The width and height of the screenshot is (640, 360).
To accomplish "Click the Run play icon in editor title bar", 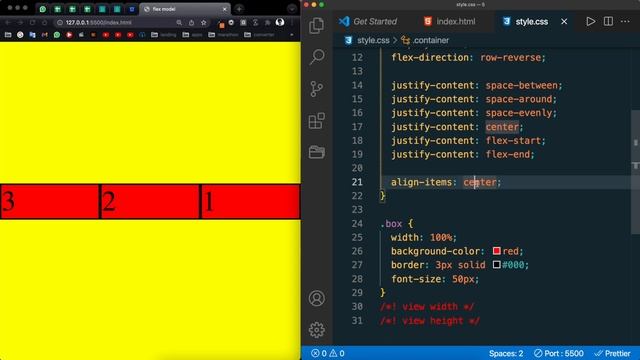I will point(590,21).
